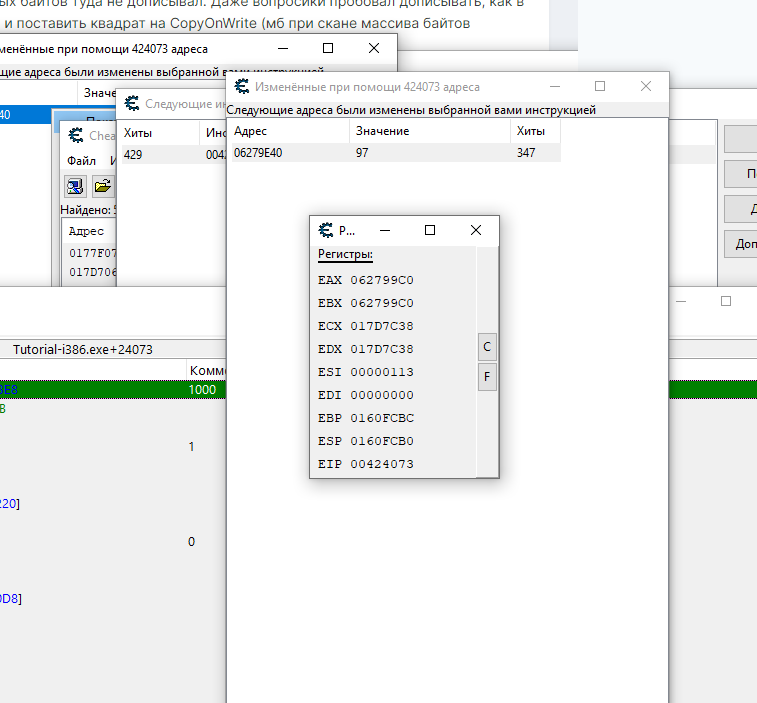Sort by the Значение column header
Screen dimensions: 757x703
coord(382,131)
